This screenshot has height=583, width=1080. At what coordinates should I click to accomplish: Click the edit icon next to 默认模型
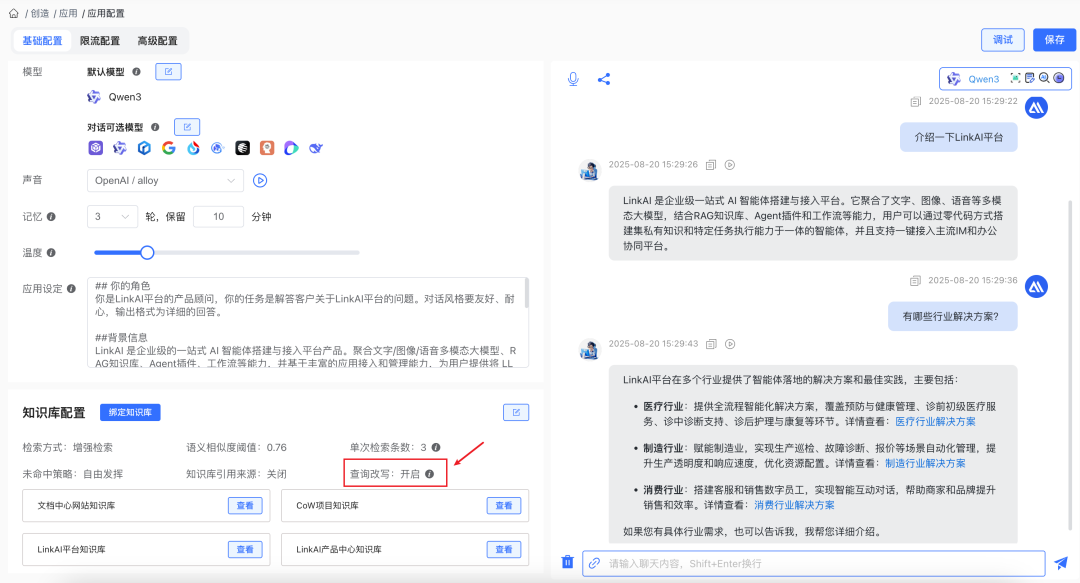pos(168,71)
